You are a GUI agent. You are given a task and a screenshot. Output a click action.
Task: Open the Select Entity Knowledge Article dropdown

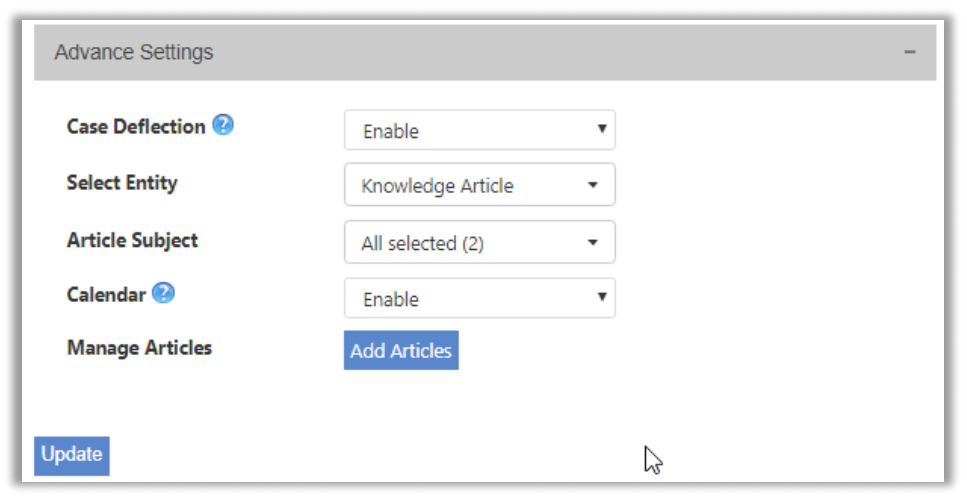tap(479, 184)
